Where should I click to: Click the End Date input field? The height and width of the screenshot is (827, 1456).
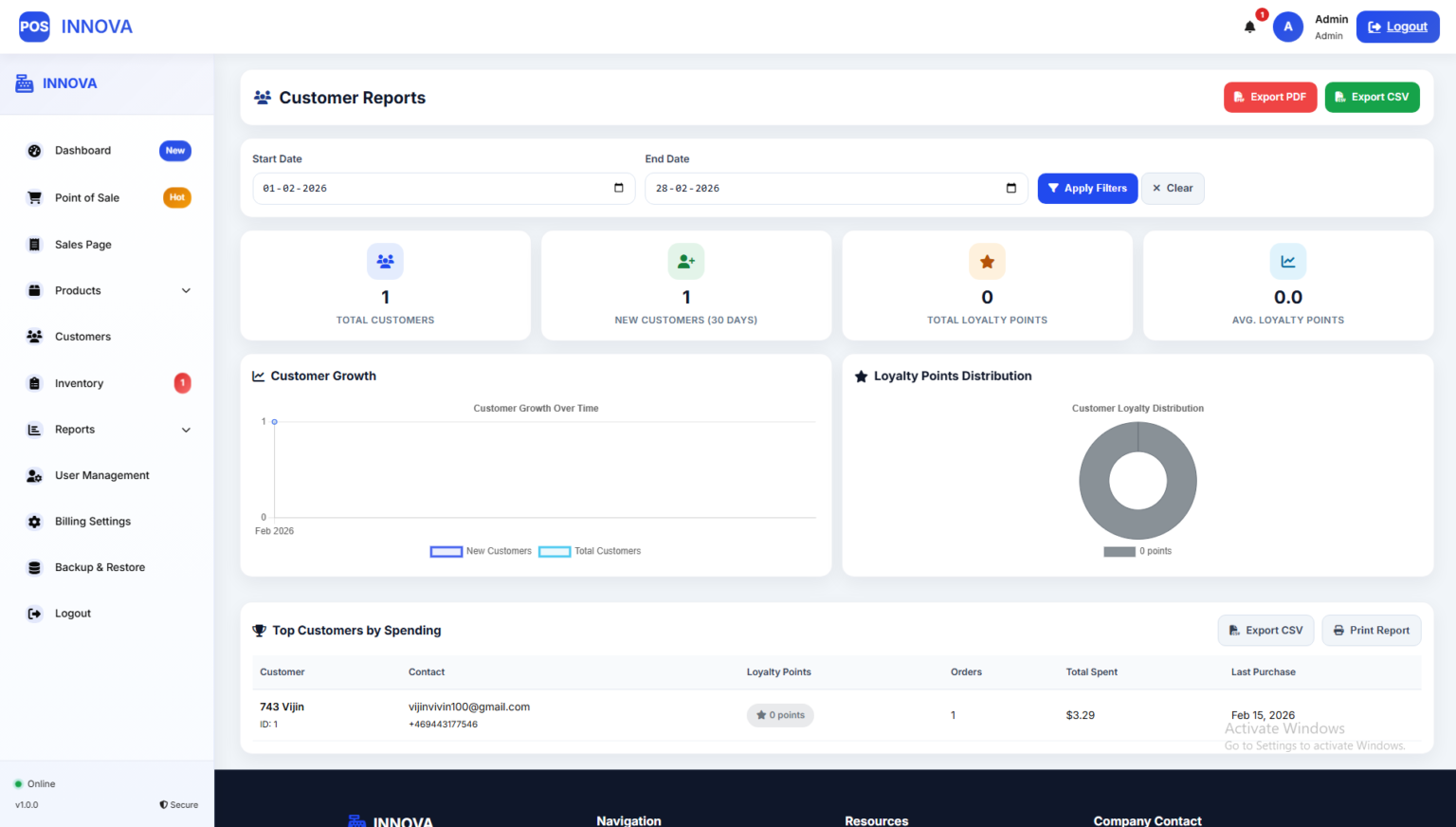pyautogui.click(x=836, y=188)
